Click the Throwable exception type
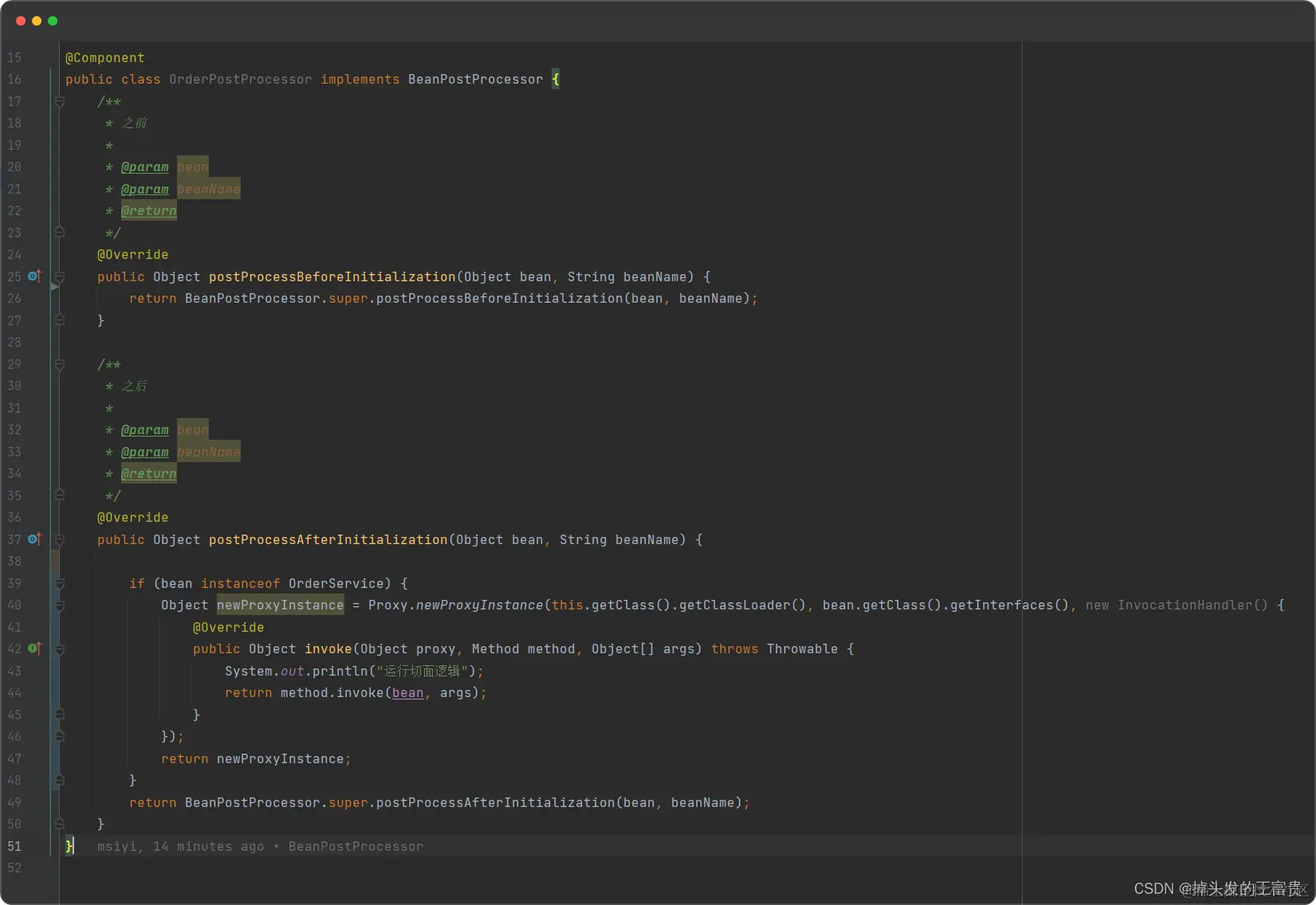1316x905 pixels. tap(803, 649)
